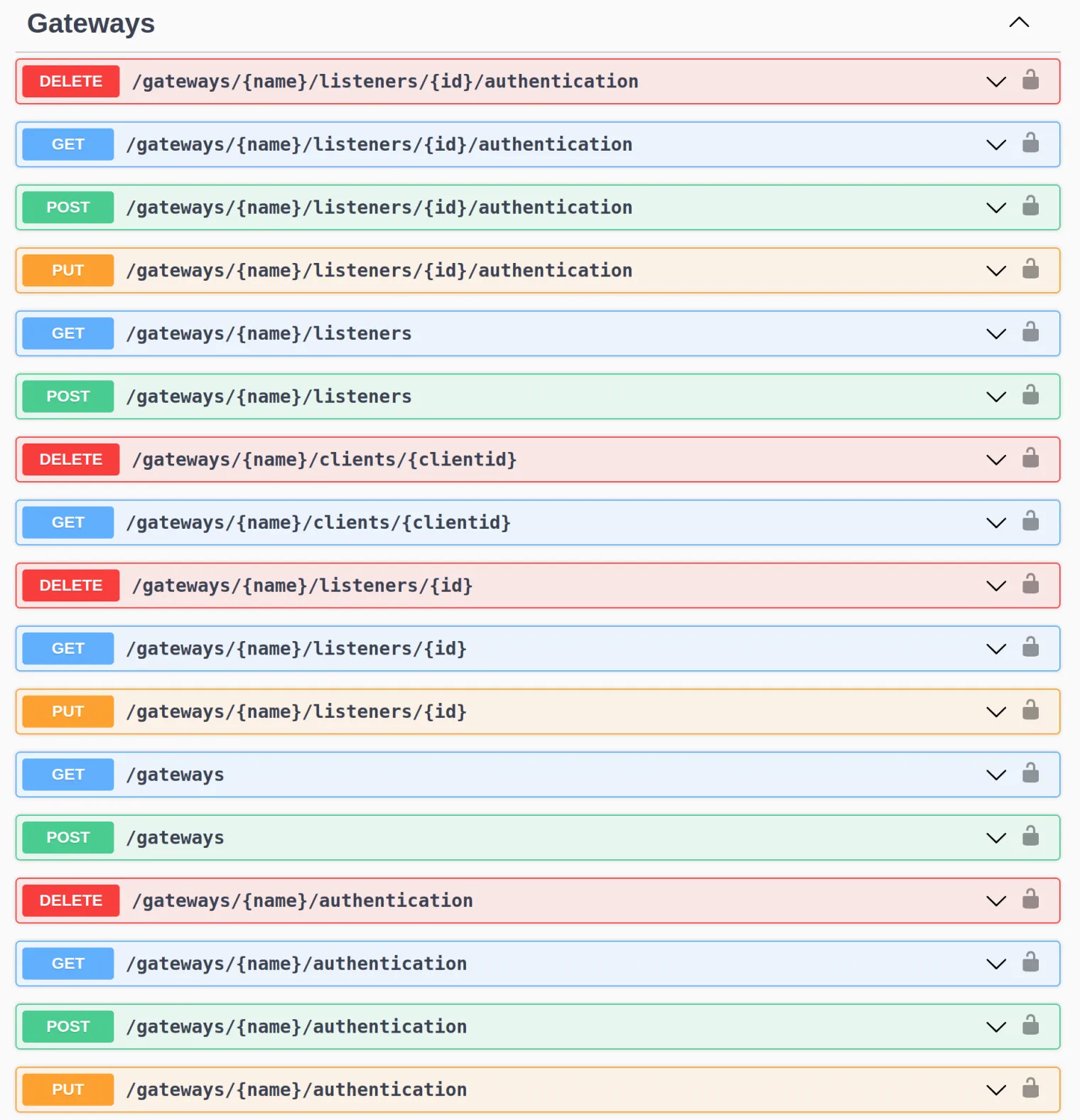Click the POST badge for /gateways
Screen dimensions: 1080x1120
(68, 837)
